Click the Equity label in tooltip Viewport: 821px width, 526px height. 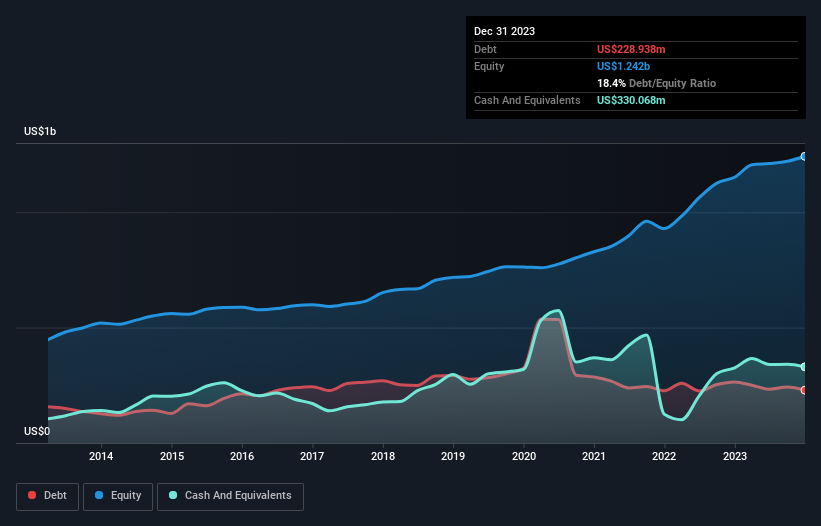489,66
